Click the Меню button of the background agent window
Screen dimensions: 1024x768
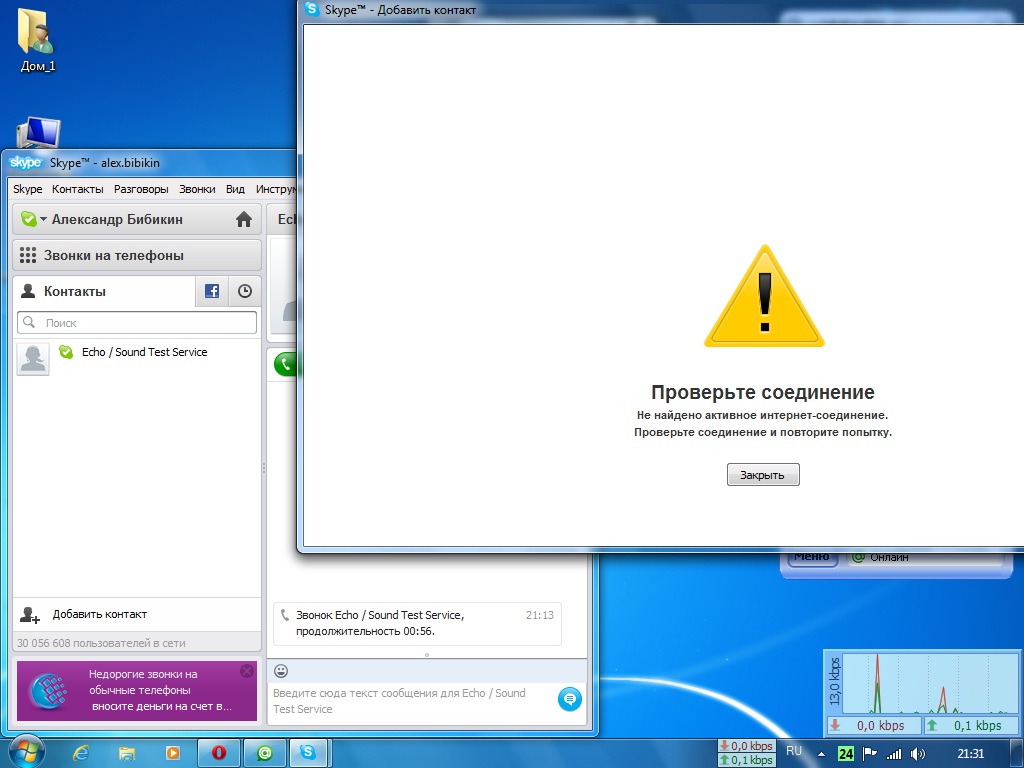click(812, 558)
